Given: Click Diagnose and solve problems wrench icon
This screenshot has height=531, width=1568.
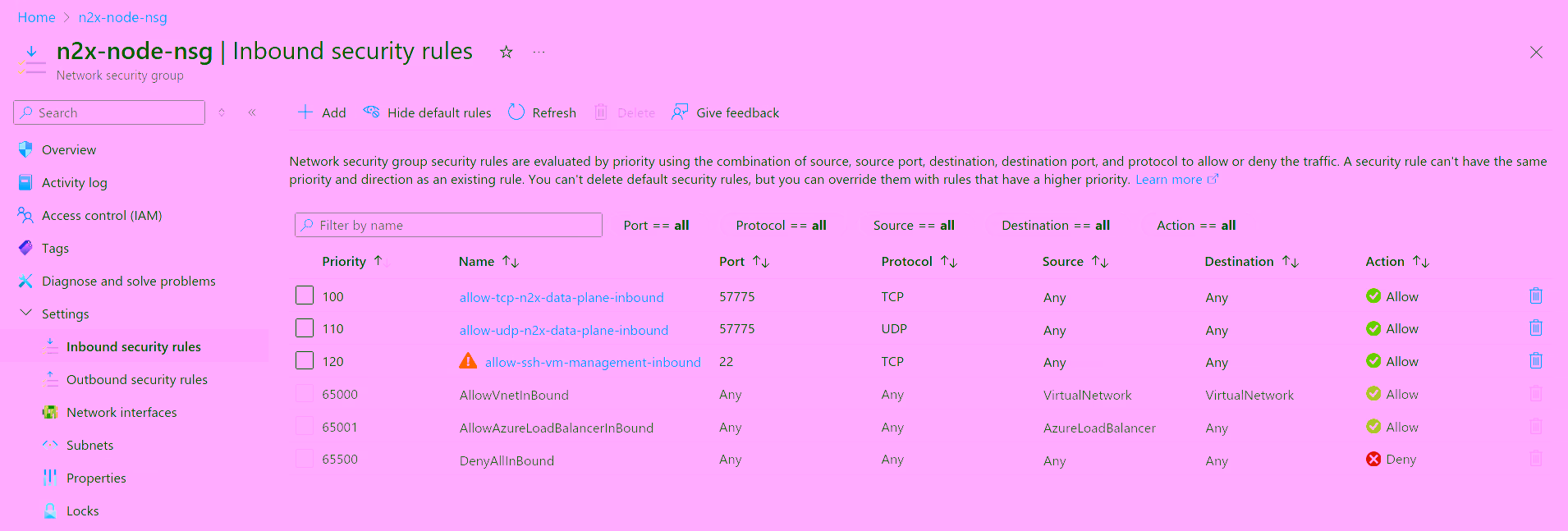Looking at the screenshot, I should [x=25, y=281].
